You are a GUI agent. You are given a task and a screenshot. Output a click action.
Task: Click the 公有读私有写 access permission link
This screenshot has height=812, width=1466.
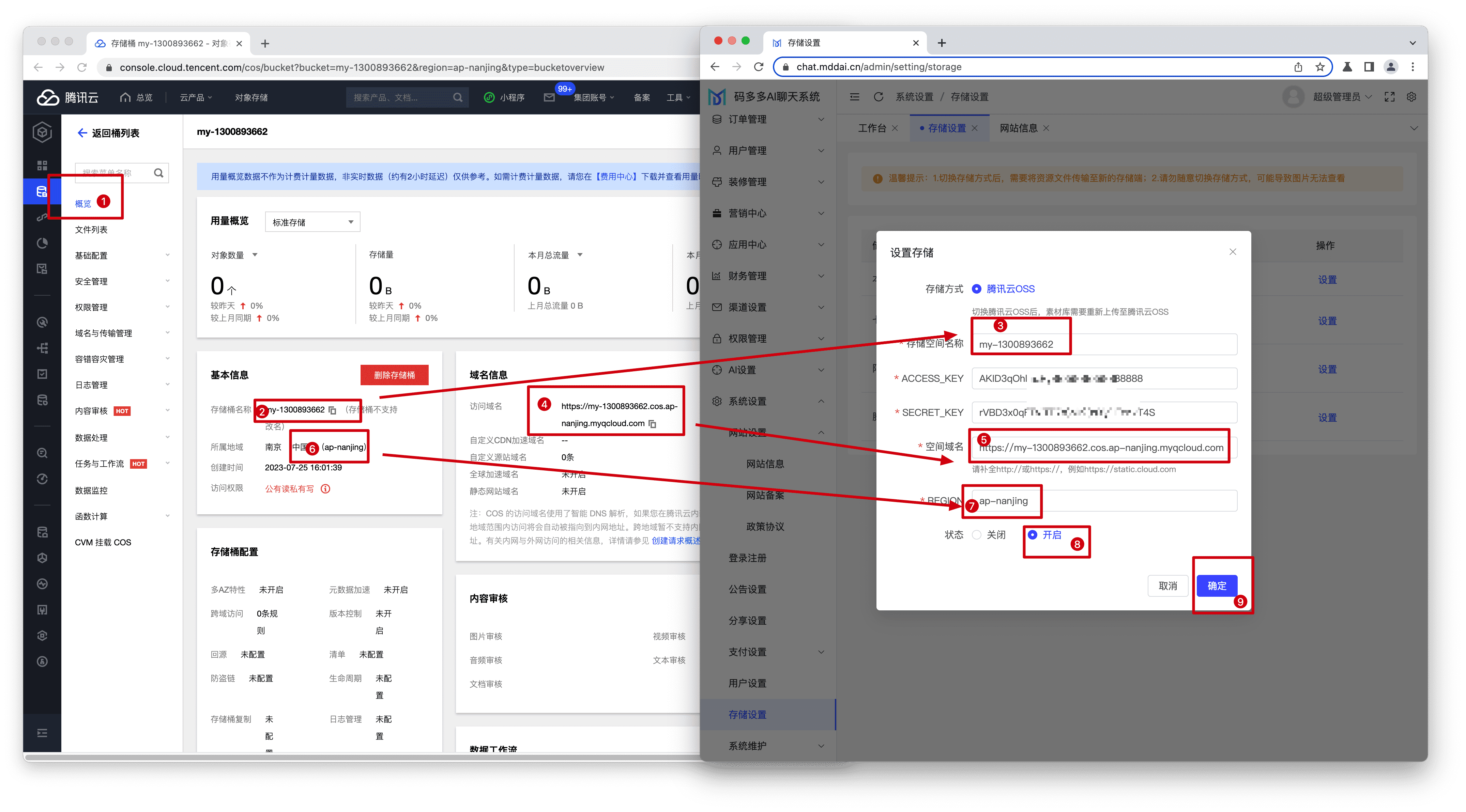[290, 489]
